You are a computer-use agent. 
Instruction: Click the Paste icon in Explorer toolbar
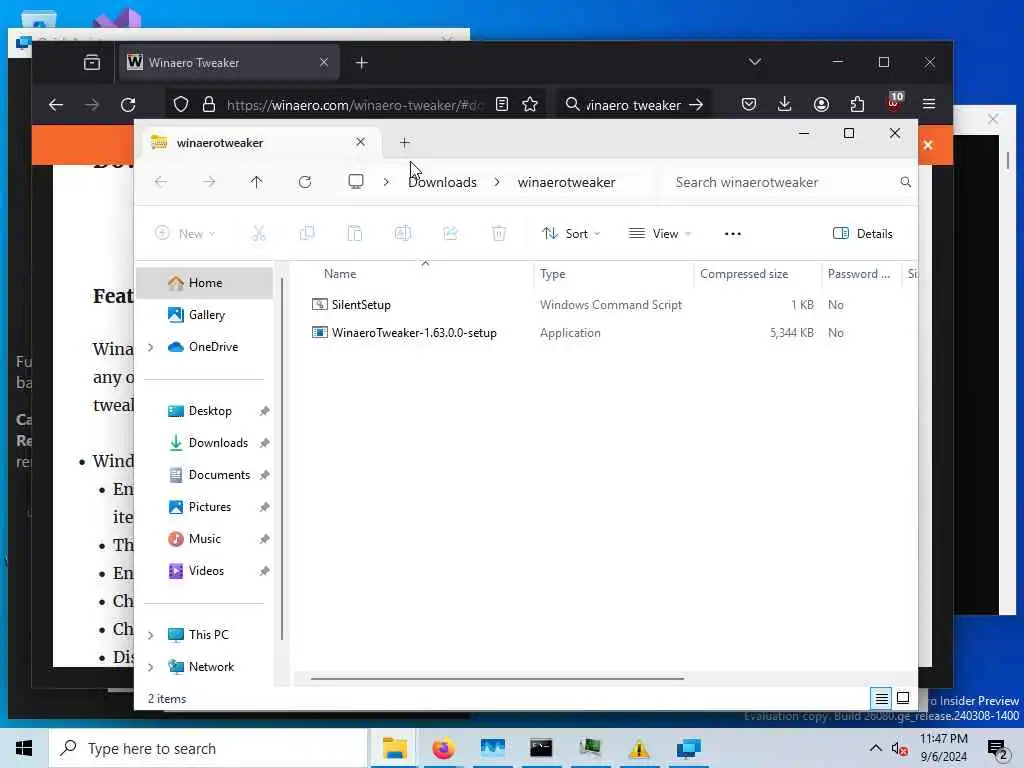click(355, 233)
